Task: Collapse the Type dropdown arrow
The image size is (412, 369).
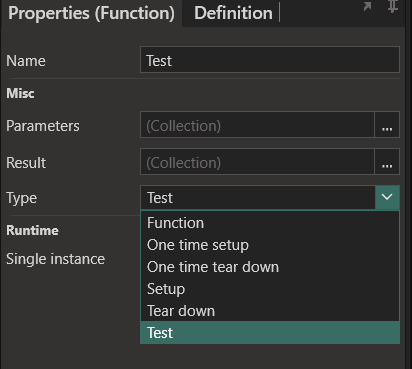Action: pyautogui.click(x=387, y=197)
